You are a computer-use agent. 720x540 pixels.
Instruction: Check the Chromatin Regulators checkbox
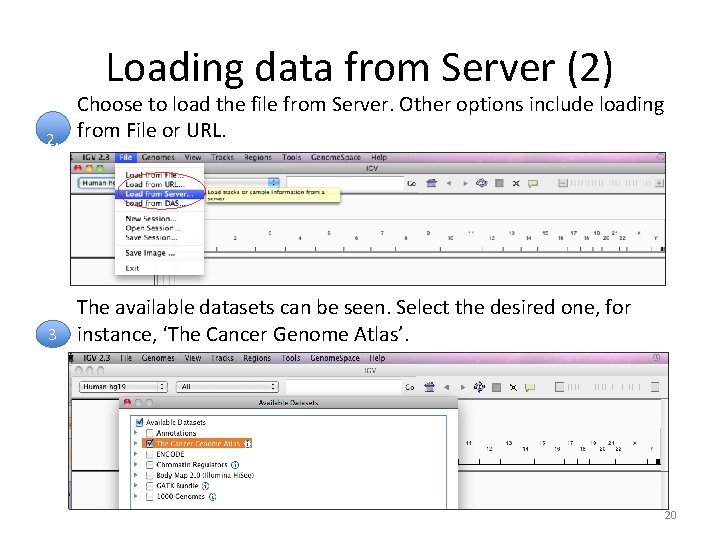149,465
